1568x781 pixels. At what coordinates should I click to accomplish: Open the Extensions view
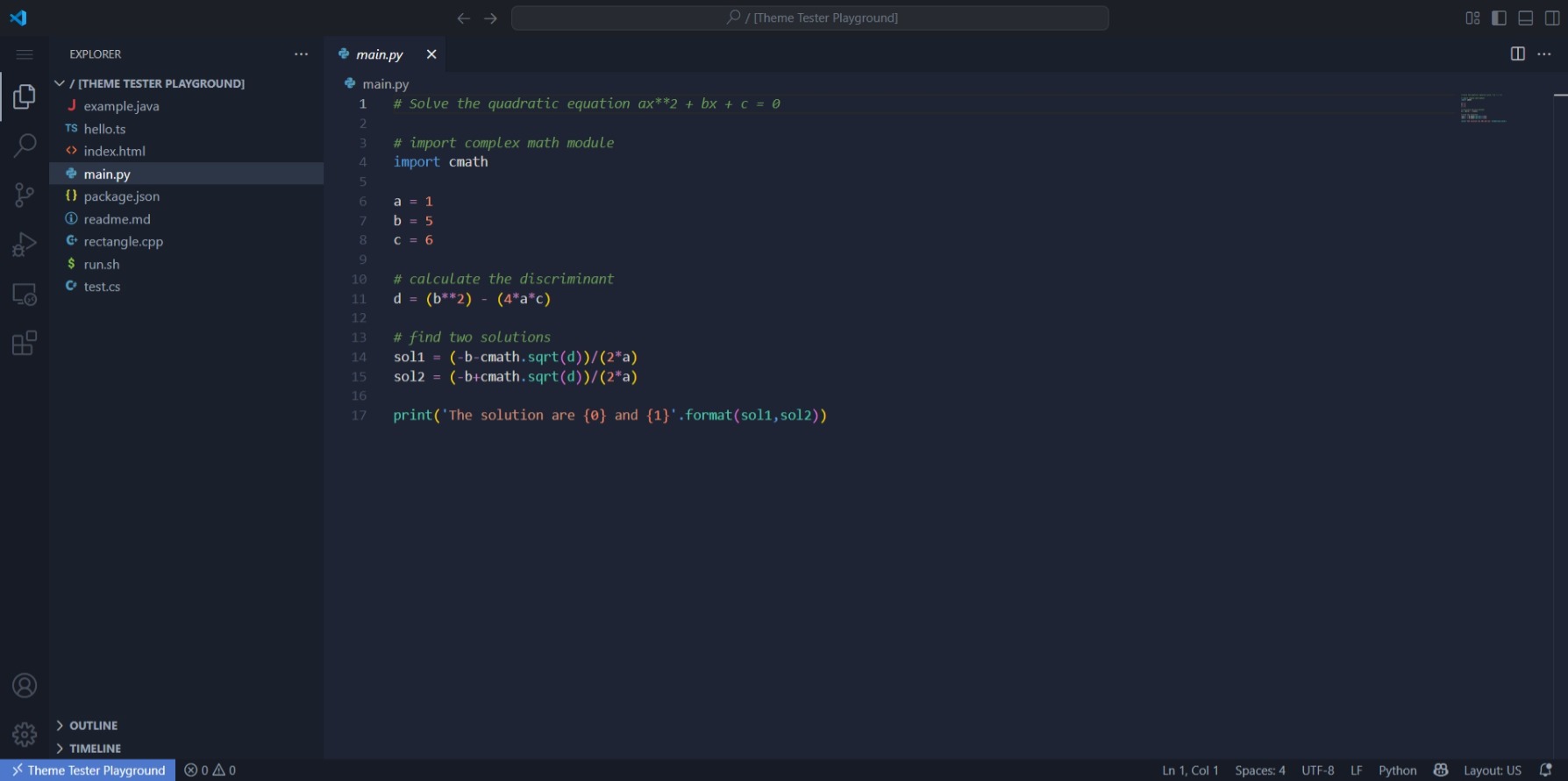[25, 343]
